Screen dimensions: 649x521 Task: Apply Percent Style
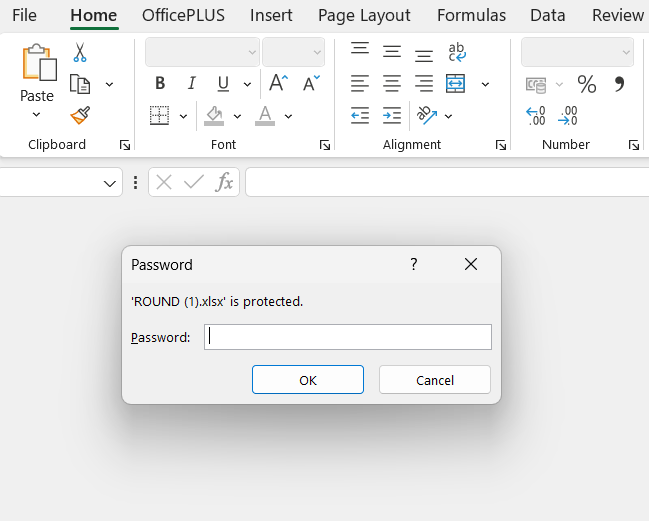pos(587,84)
